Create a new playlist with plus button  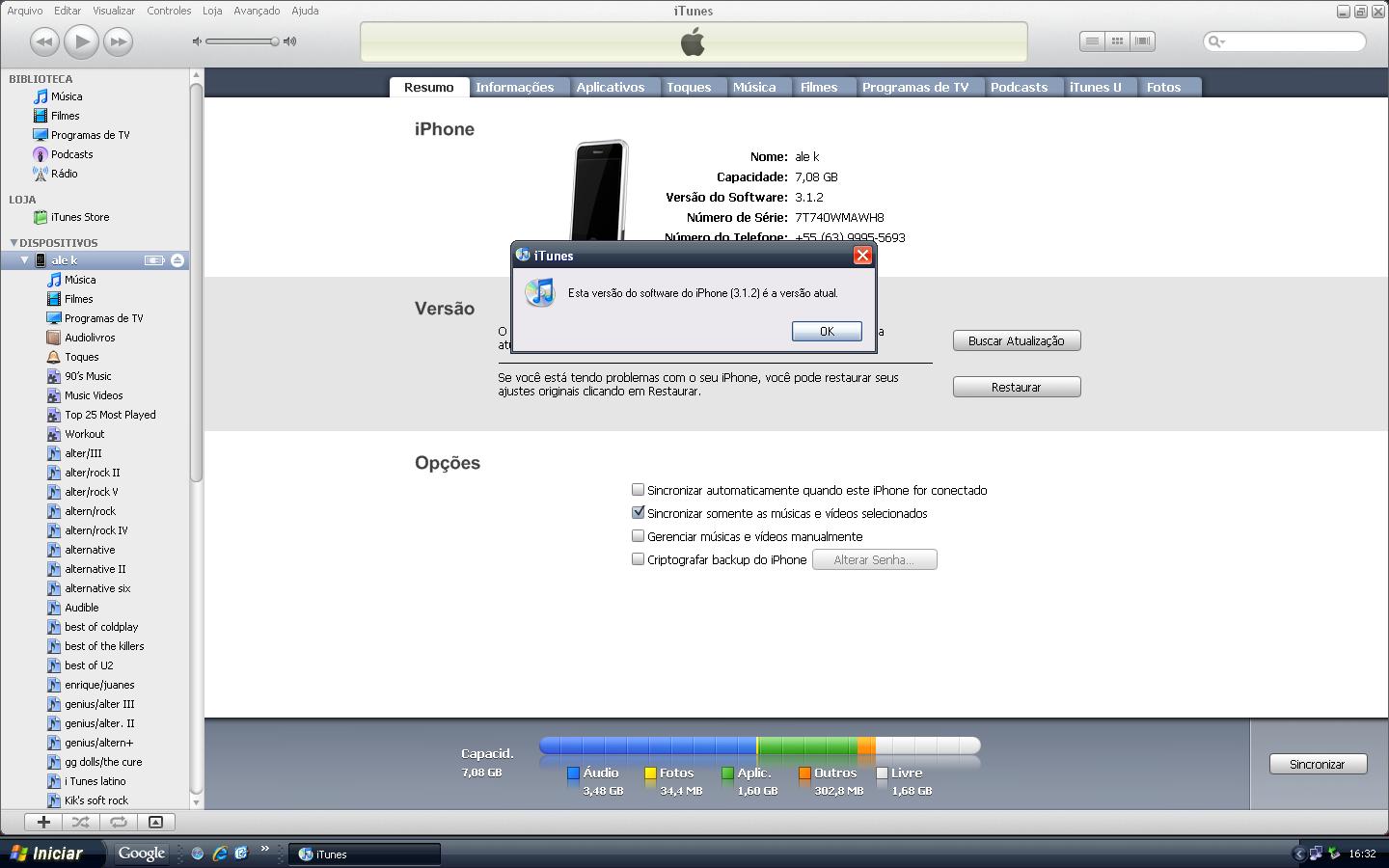[43, 822]
